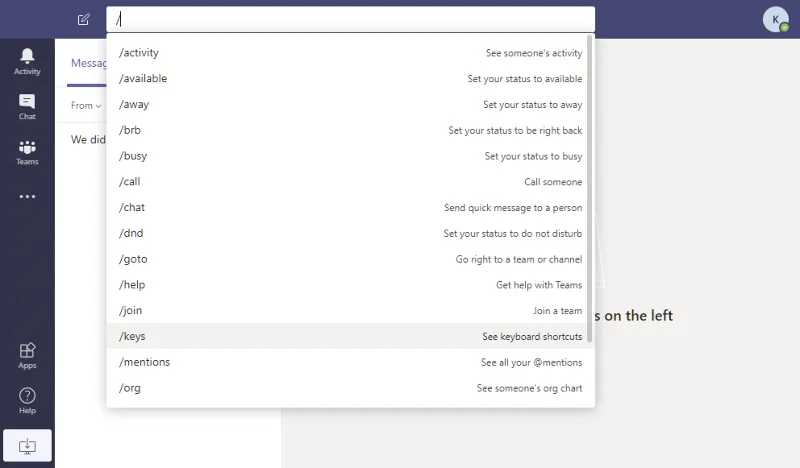The width and height of the screenshot is (800, 468).
Task: Open Teams in the sidebar
Action: point(27,152)
